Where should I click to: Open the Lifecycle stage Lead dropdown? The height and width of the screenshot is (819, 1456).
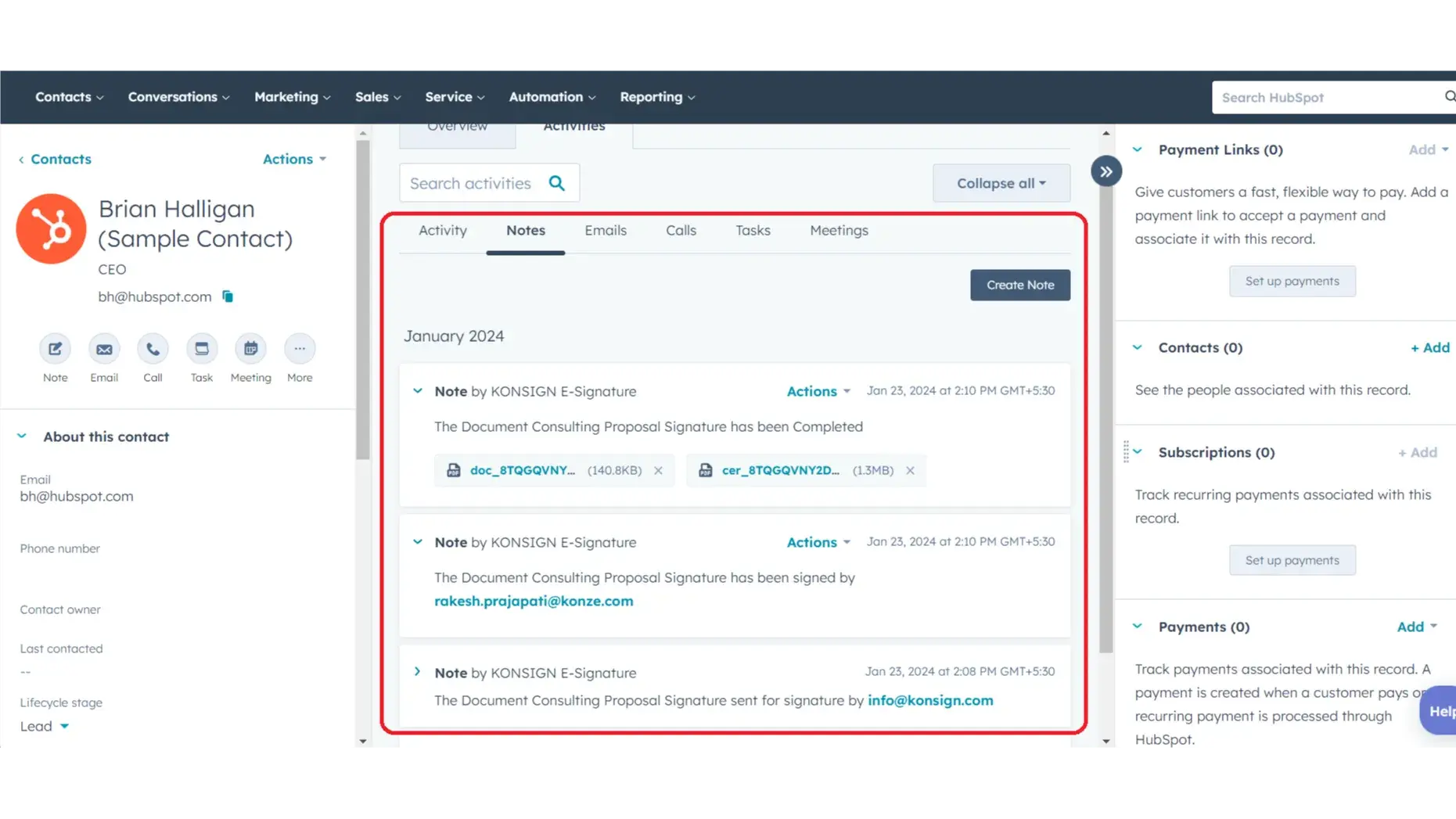click(x=45, y=726)
